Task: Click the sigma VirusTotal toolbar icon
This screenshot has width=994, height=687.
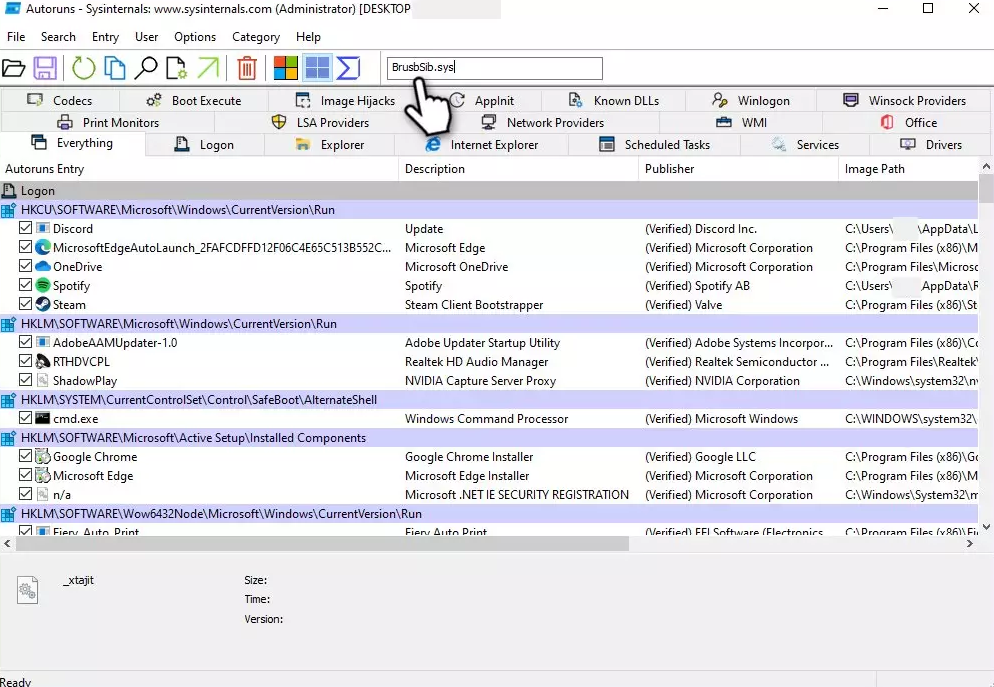Action: coord(348,68)
